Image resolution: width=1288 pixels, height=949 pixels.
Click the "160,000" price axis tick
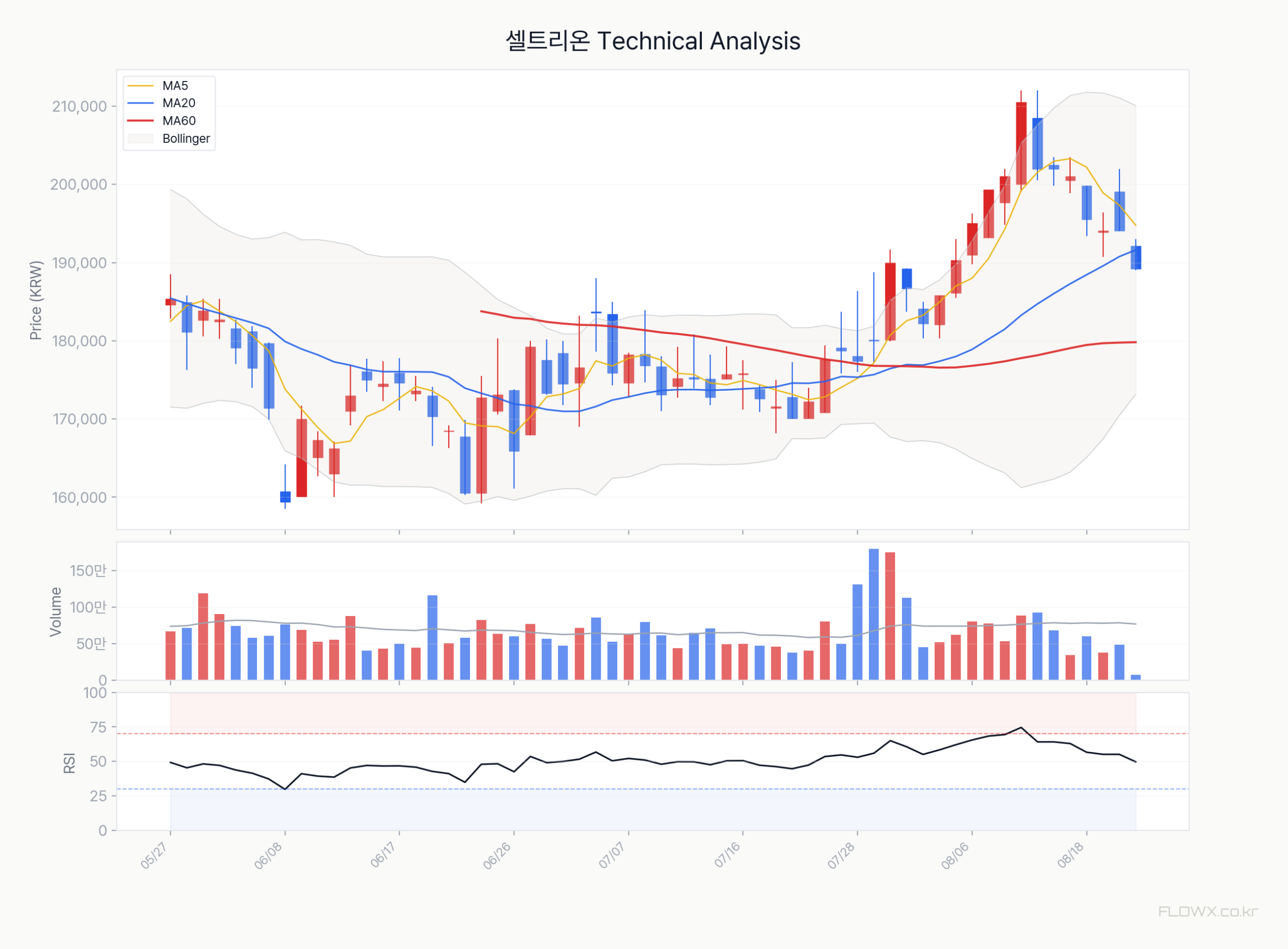[x=79, y=497]
